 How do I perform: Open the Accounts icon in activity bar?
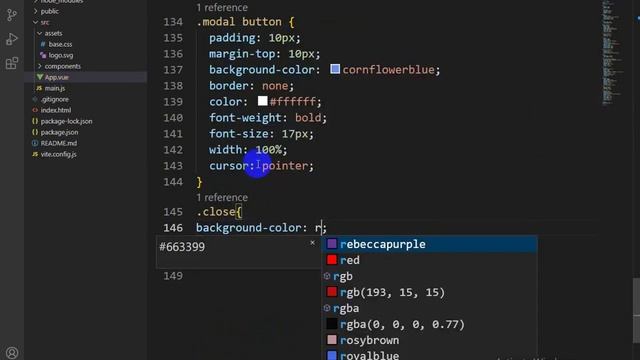click(12, 353)
